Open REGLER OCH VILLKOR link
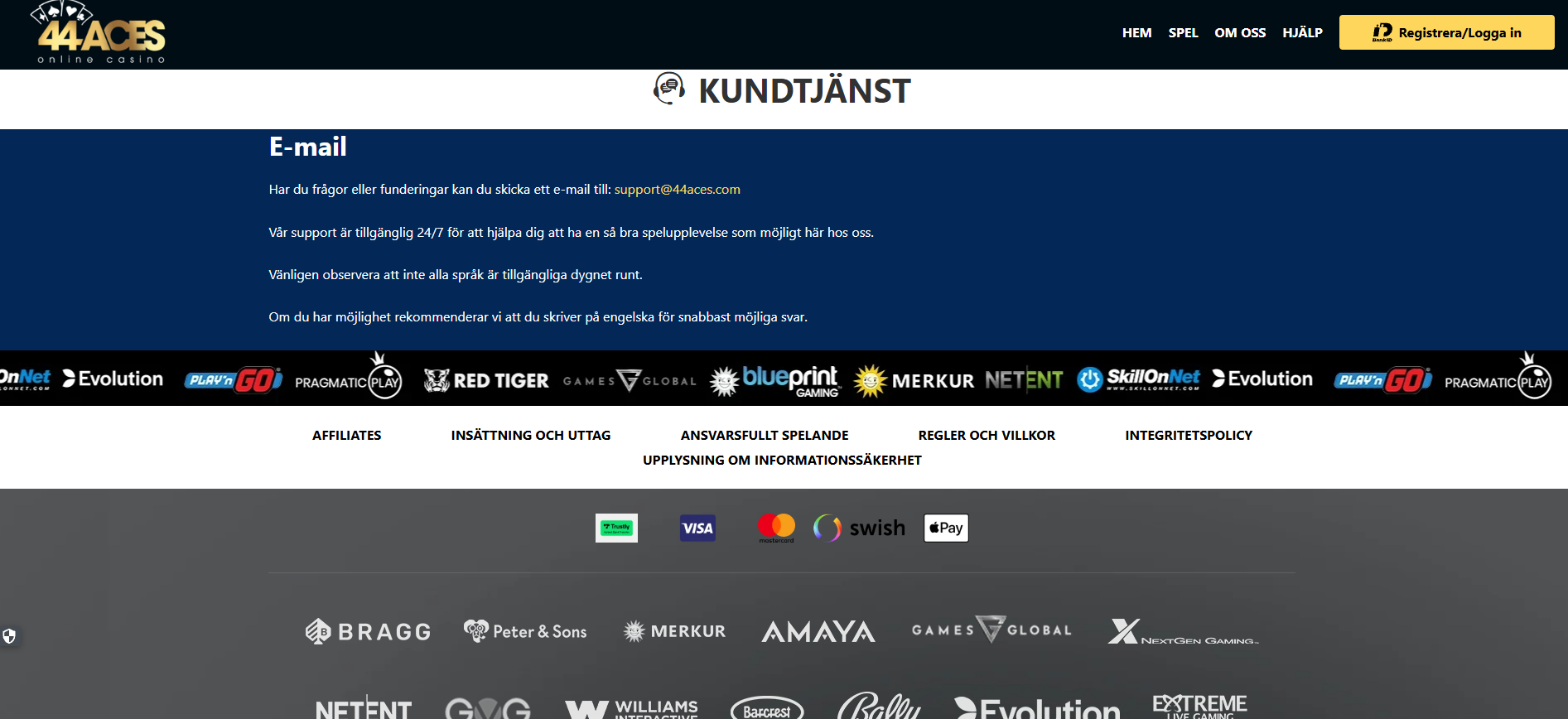 click(x=987, y=436)
